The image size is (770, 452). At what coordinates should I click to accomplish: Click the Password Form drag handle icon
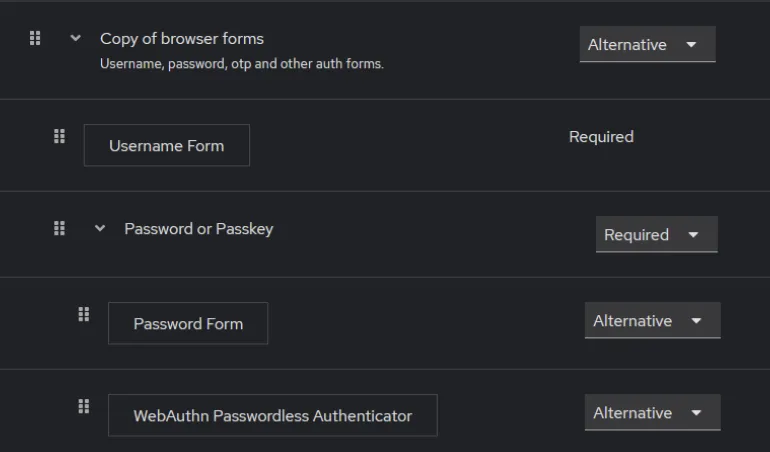coord(84,314)
